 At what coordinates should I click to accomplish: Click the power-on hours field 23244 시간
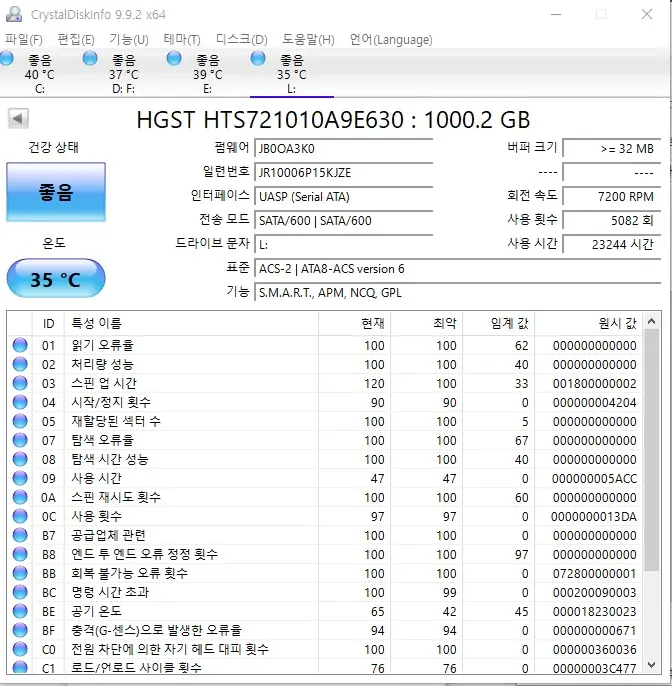point(611,244)
